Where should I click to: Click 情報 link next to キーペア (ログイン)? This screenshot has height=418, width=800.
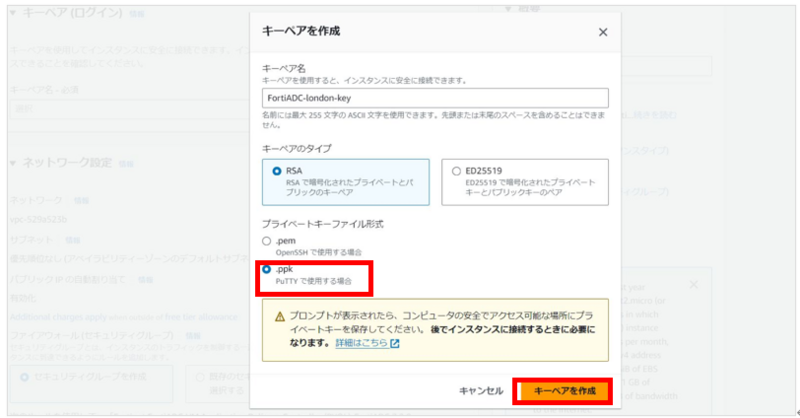click(137, 14)
